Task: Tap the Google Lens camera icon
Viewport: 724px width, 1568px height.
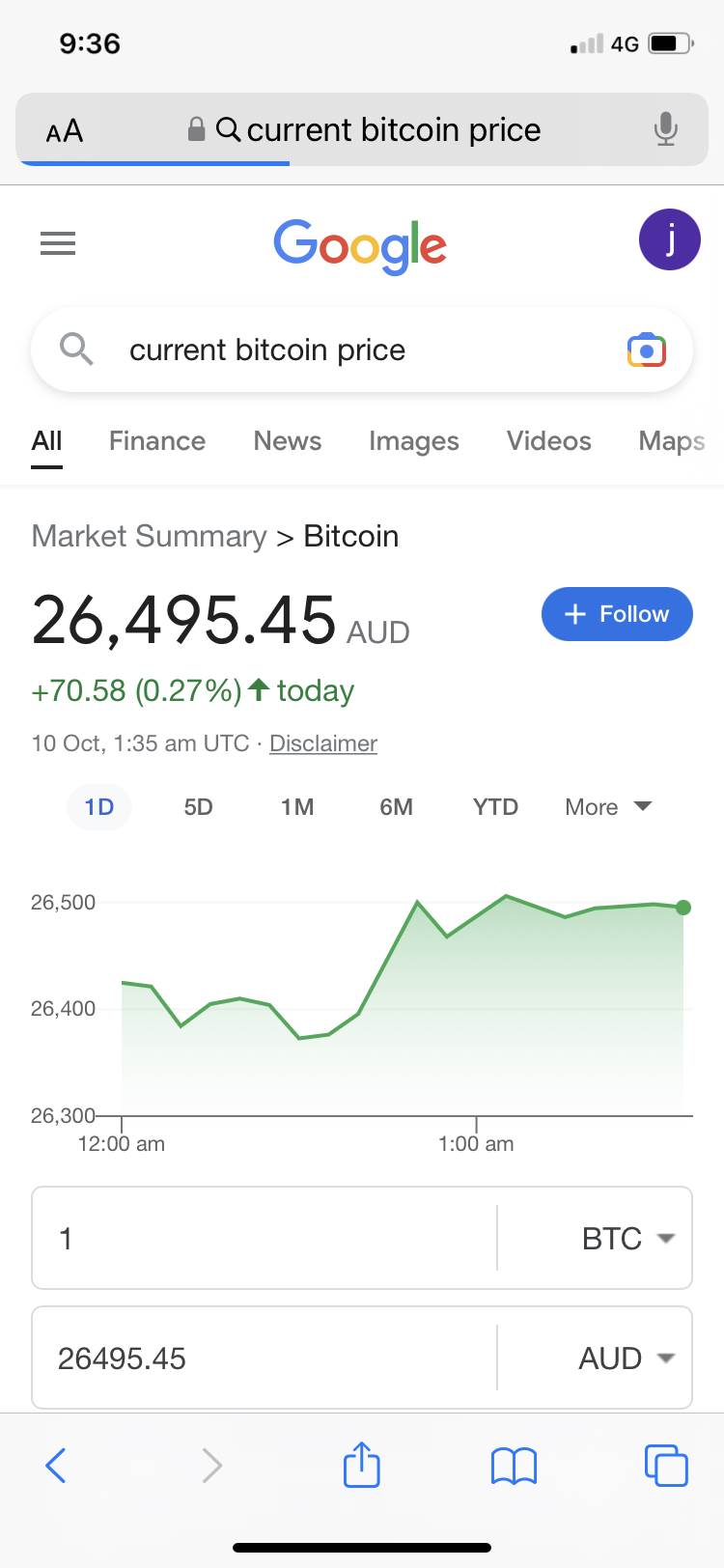Action: pyautogui.click(x=646, y=350)
